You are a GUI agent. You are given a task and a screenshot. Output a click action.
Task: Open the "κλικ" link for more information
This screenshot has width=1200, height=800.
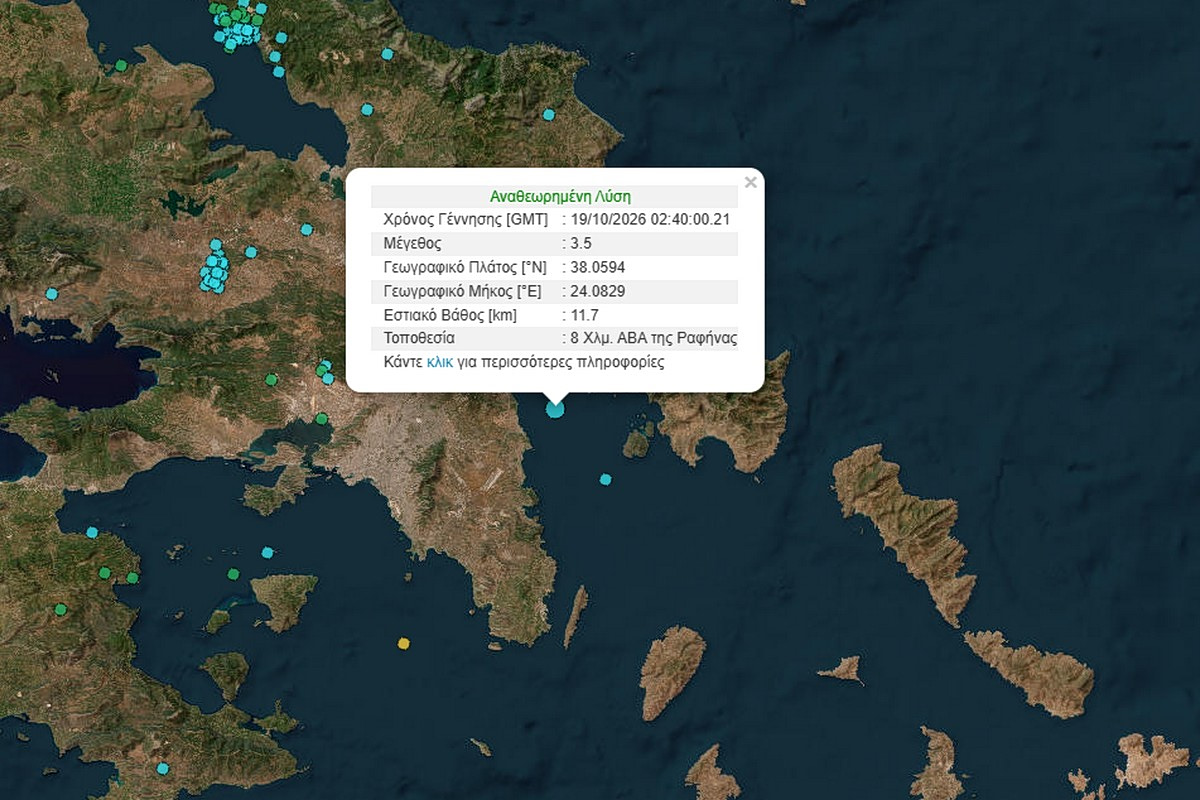[x=440, y=362]
